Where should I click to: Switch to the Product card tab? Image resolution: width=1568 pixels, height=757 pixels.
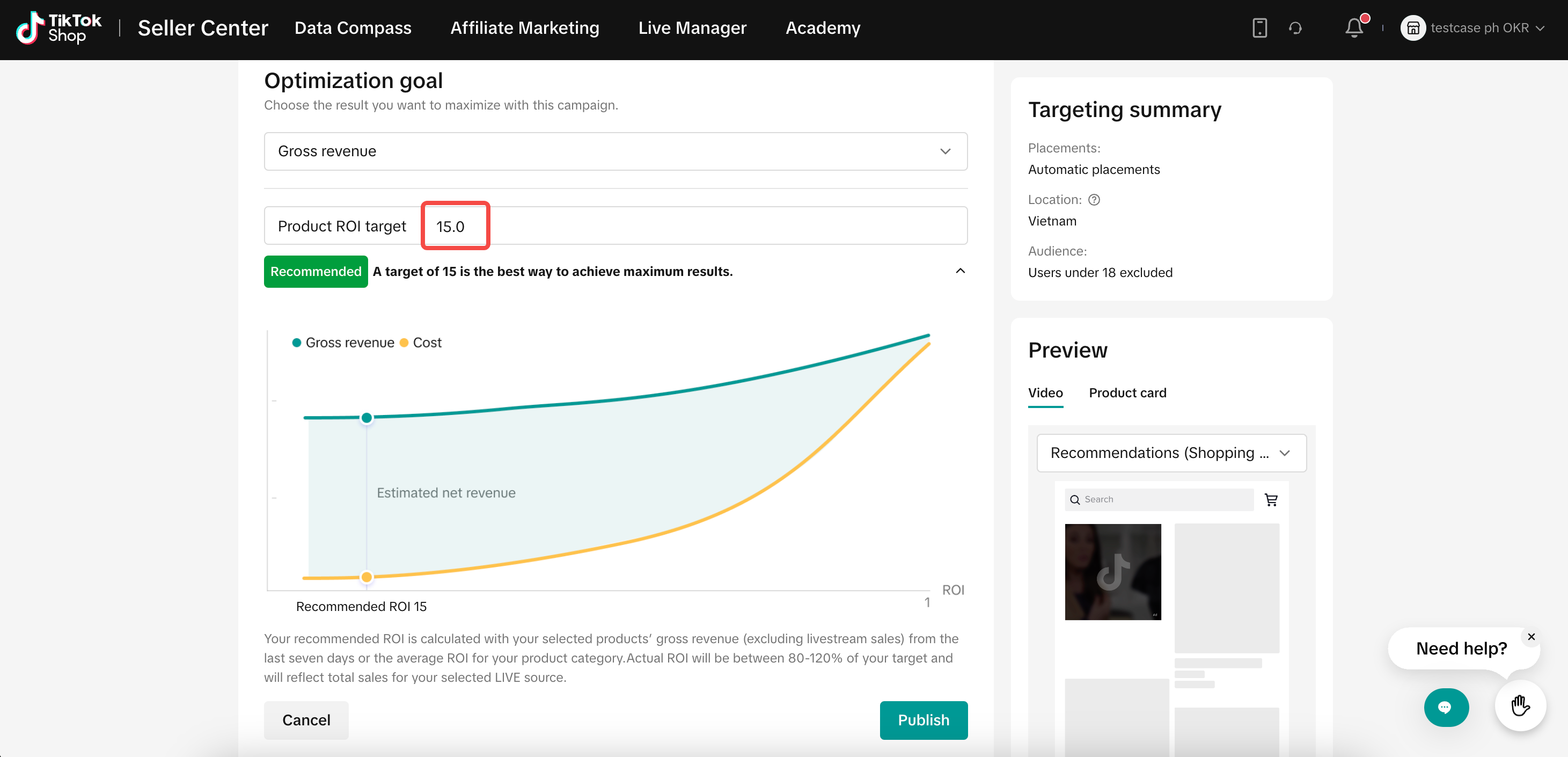click(x=1127, y=393)
